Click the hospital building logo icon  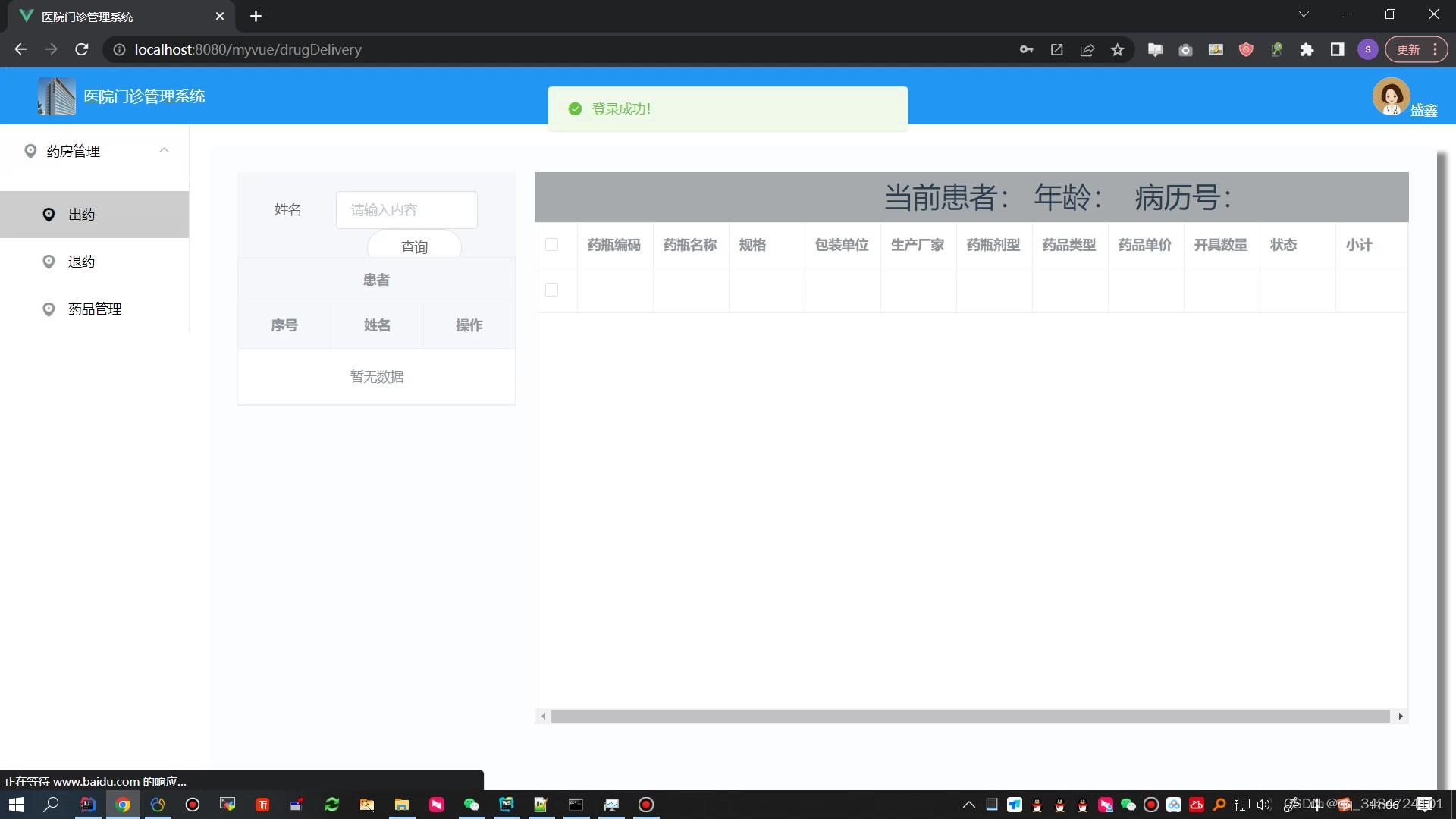pos(57,96)
